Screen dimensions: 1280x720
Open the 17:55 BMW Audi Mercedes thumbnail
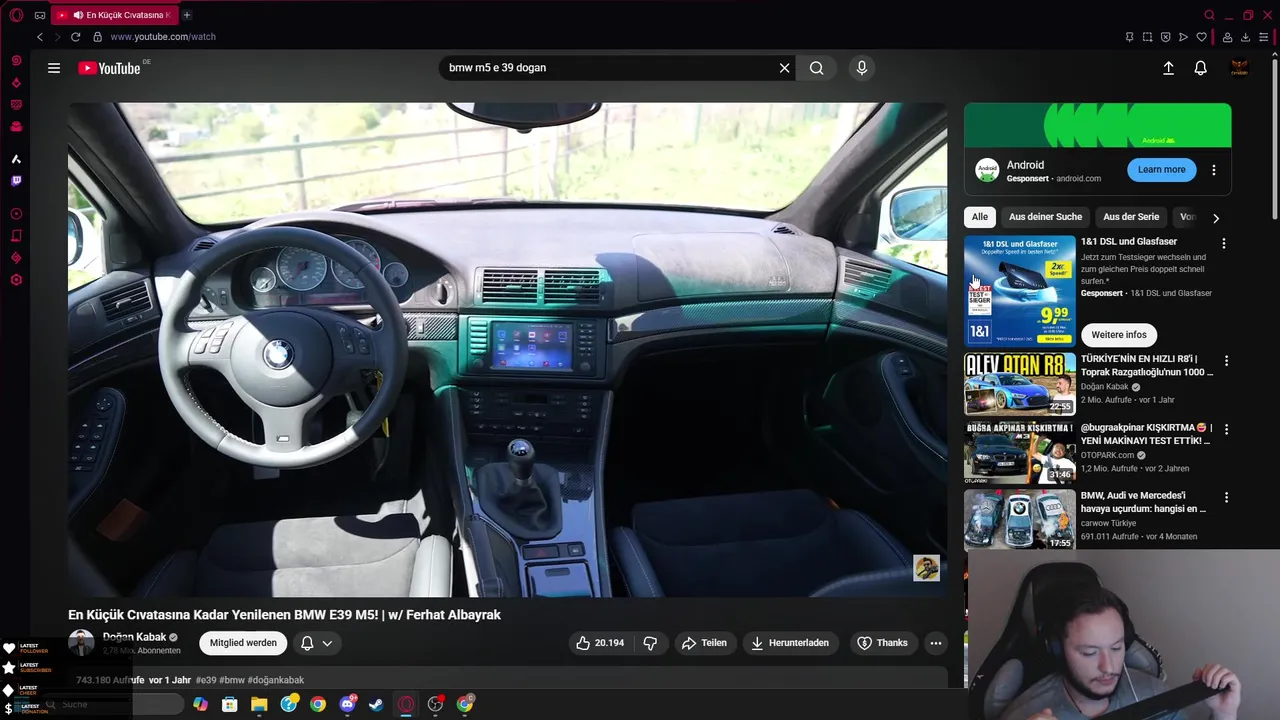point(1019,520)
